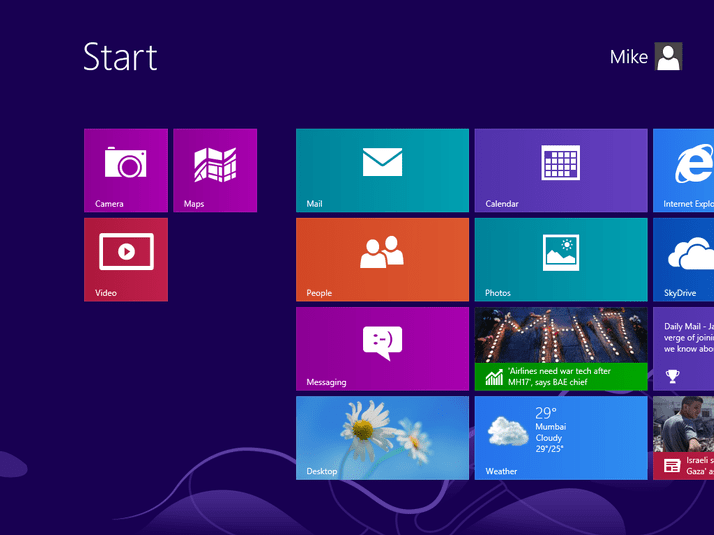This screenshot has width=714, height=535.
Task: Open the Mail tile
Action: tap(382, 170)
